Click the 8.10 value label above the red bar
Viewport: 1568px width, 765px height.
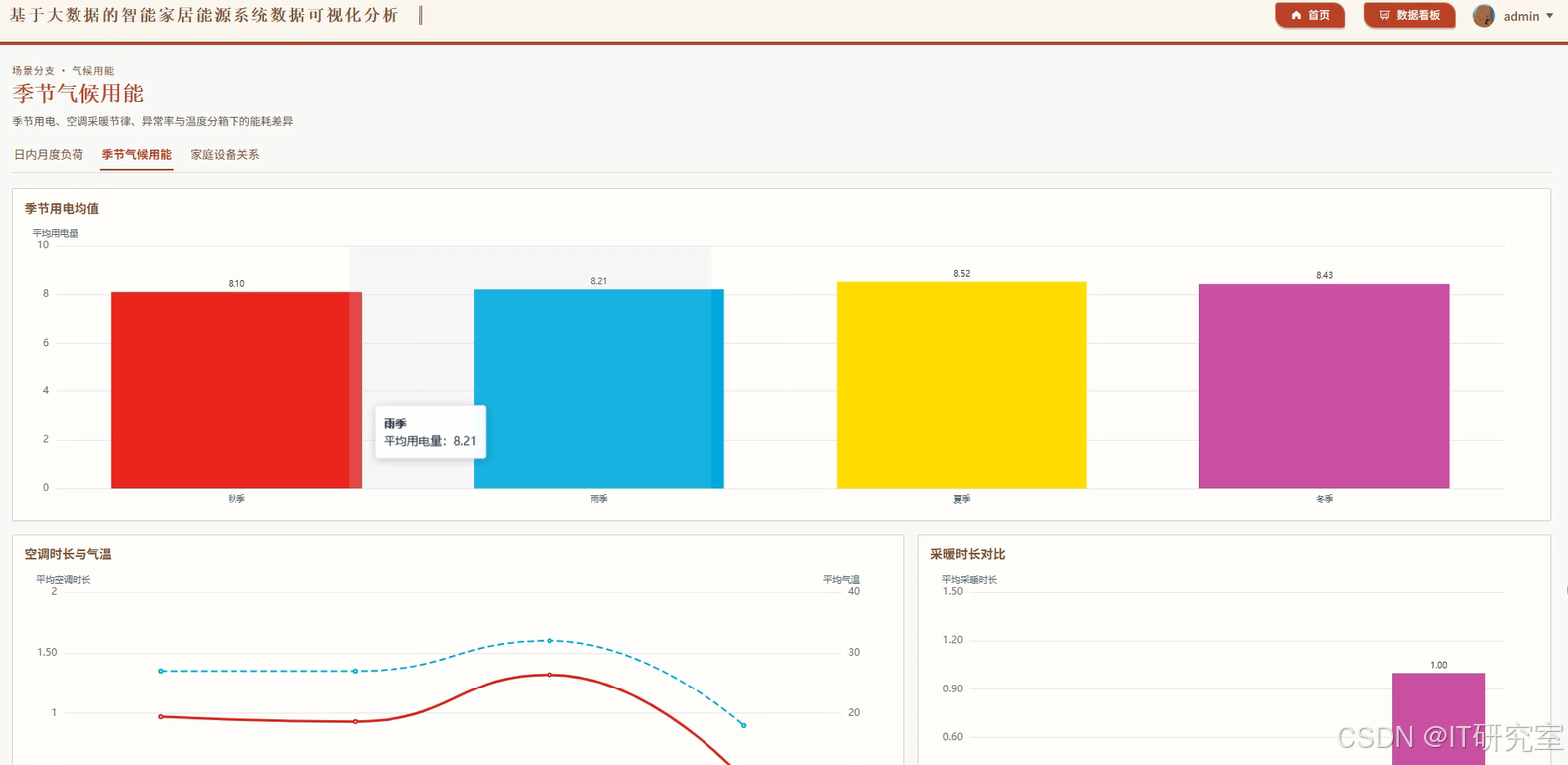tap(236, 284)
